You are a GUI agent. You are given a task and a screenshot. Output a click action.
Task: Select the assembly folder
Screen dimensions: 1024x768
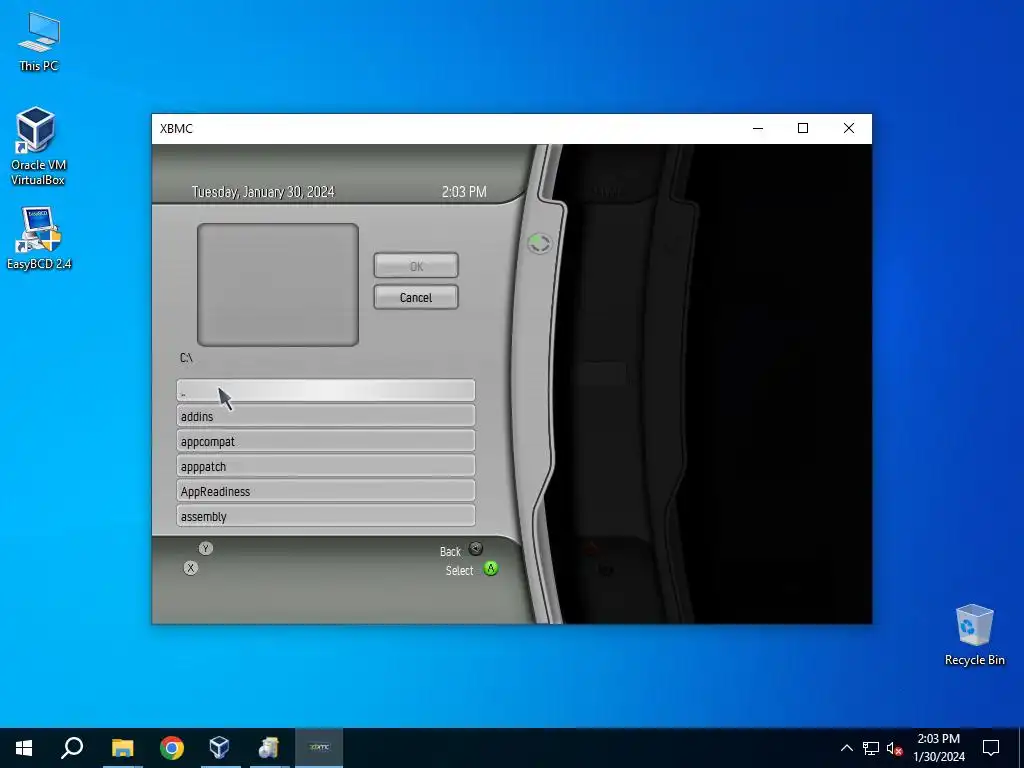(x=326, y=516)
